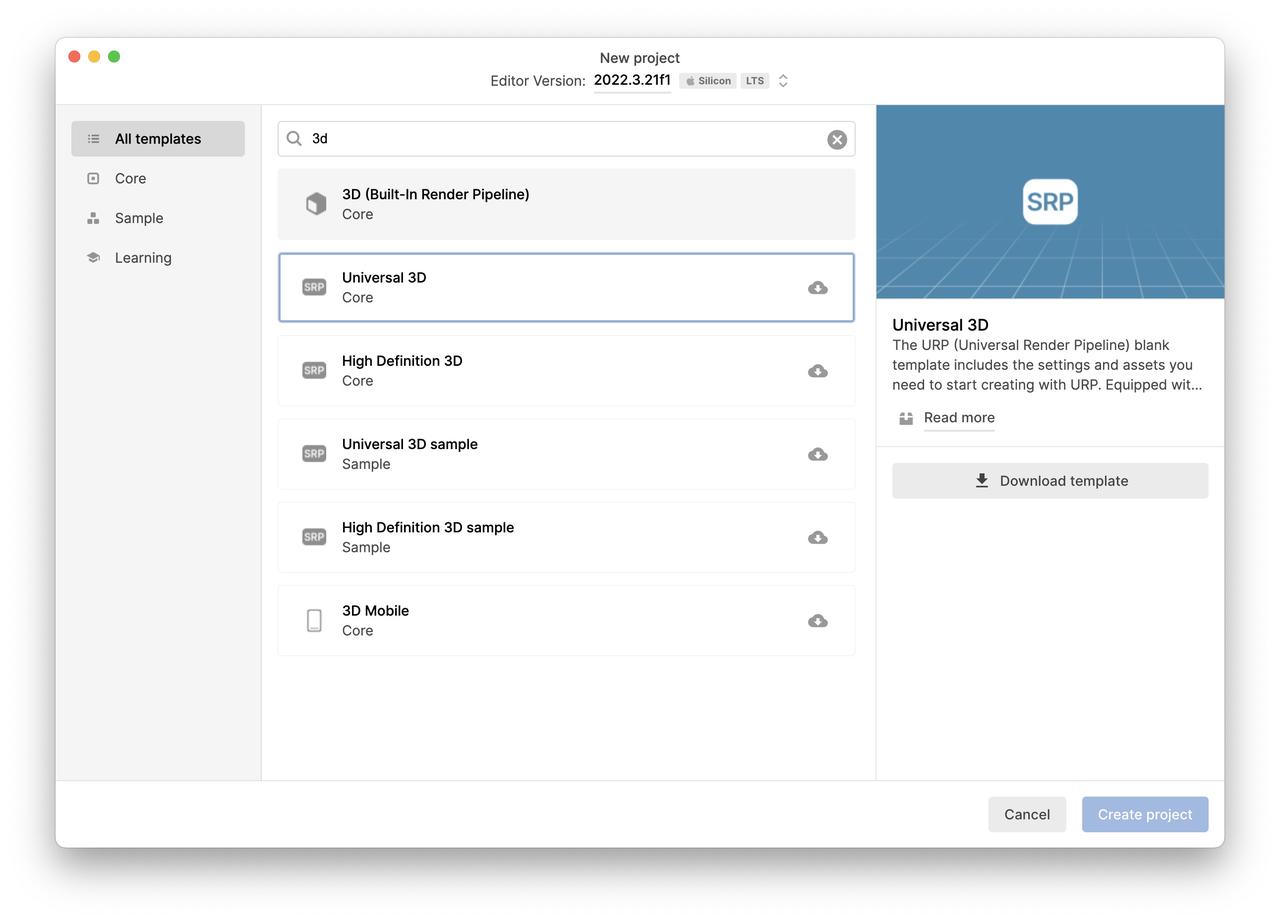The height and width of the screenshot is (921, 1280).
Task: Click the Sample category icon
Action: [93, 218]
